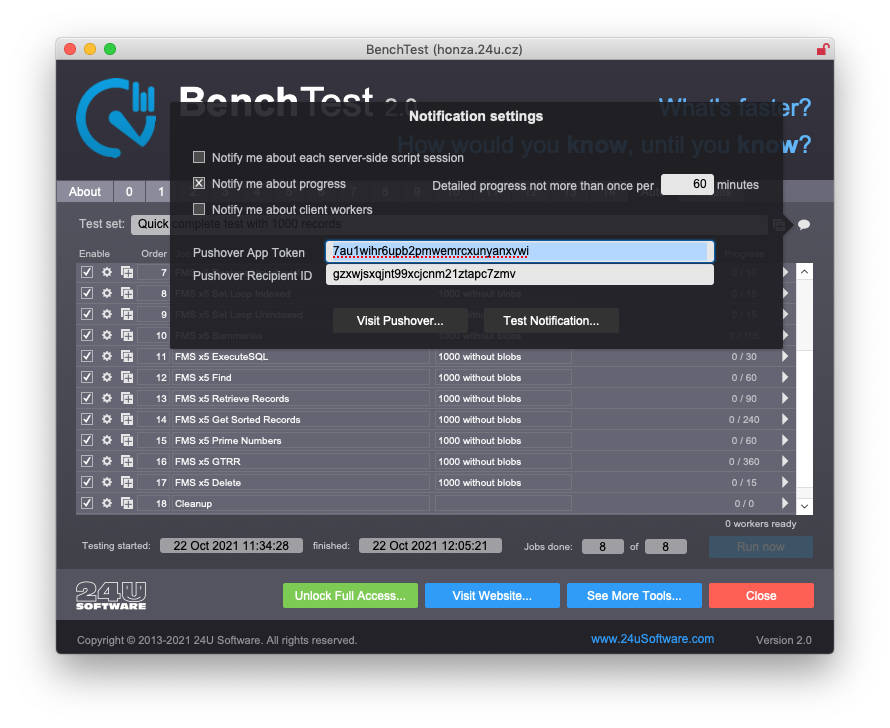Screen dimensions: 890x728
Task: Expand arrow for FMS x5 Get Sorted Records row
Action: click(785, 419)
